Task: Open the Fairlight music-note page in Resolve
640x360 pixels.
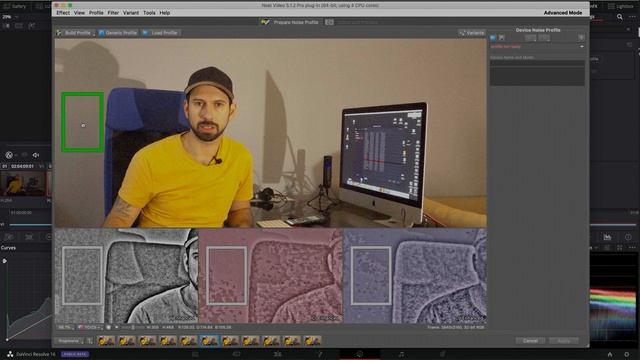Action: (401, 354)
